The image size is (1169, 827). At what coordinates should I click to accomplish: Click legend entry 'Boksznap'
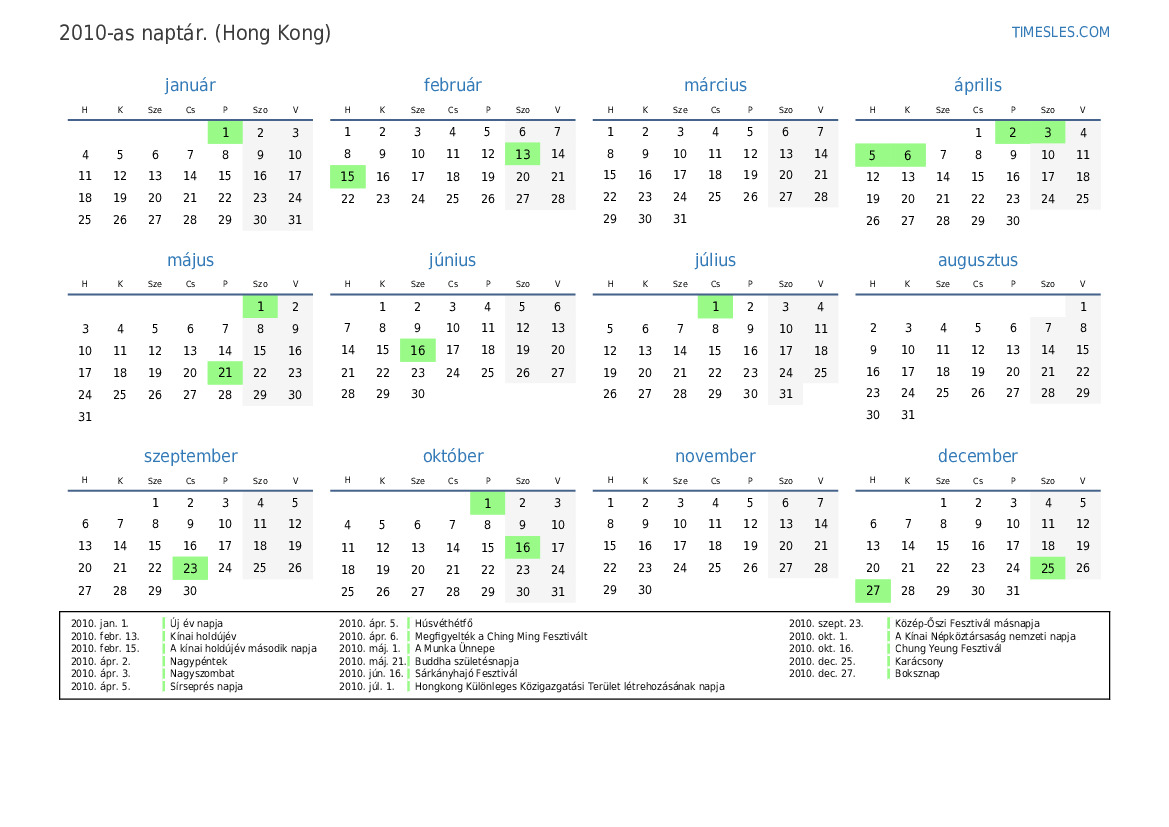pyautogui.click(x=917, y=673)
